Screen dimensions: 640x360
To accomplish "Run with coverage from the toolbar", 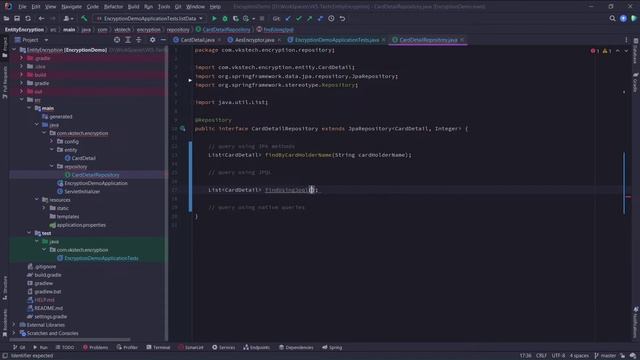I will [236, 18].
